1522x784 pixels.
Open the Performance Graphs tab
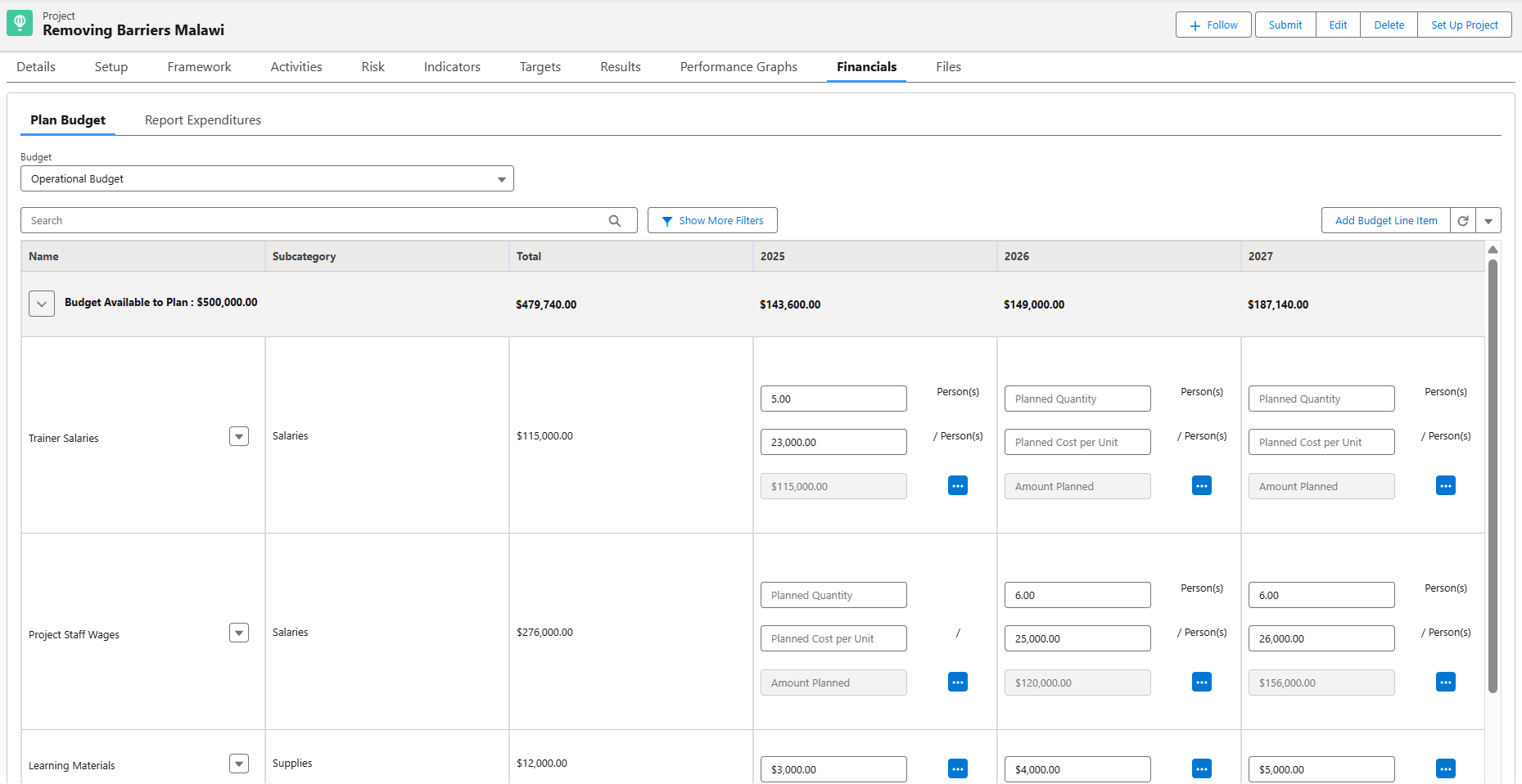738,67
